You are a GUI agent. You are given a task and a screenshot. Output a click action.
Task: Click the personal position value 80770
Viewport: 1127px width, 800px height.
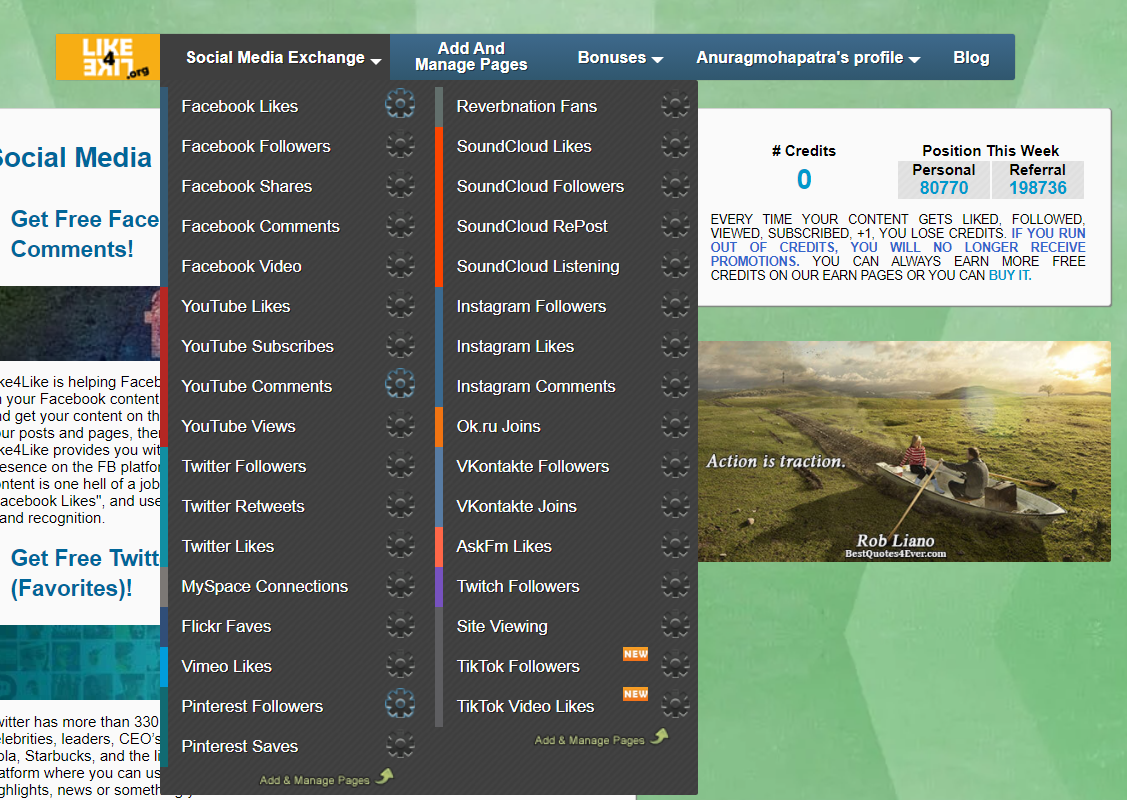coord(944,188)
